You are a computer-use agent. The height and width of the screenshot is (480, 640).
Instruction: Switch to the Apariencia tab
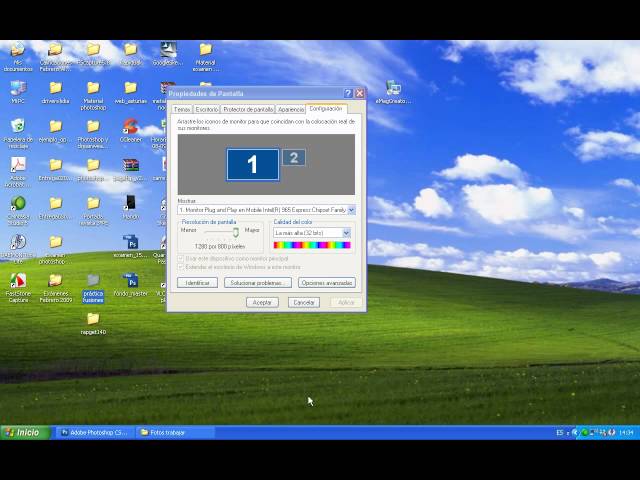point(291,109)
